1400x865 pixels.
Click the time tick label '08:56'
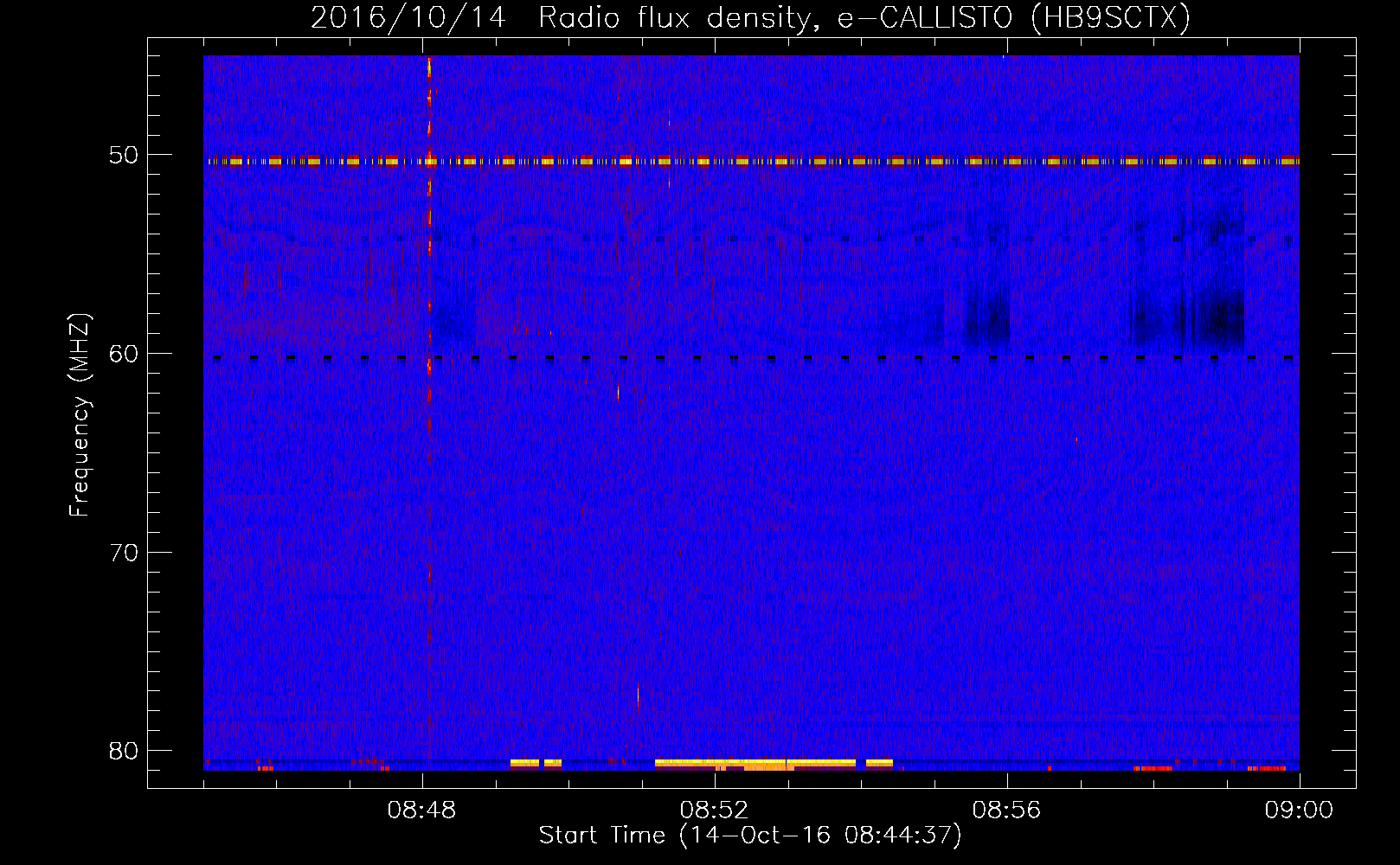click(1006, 811)
